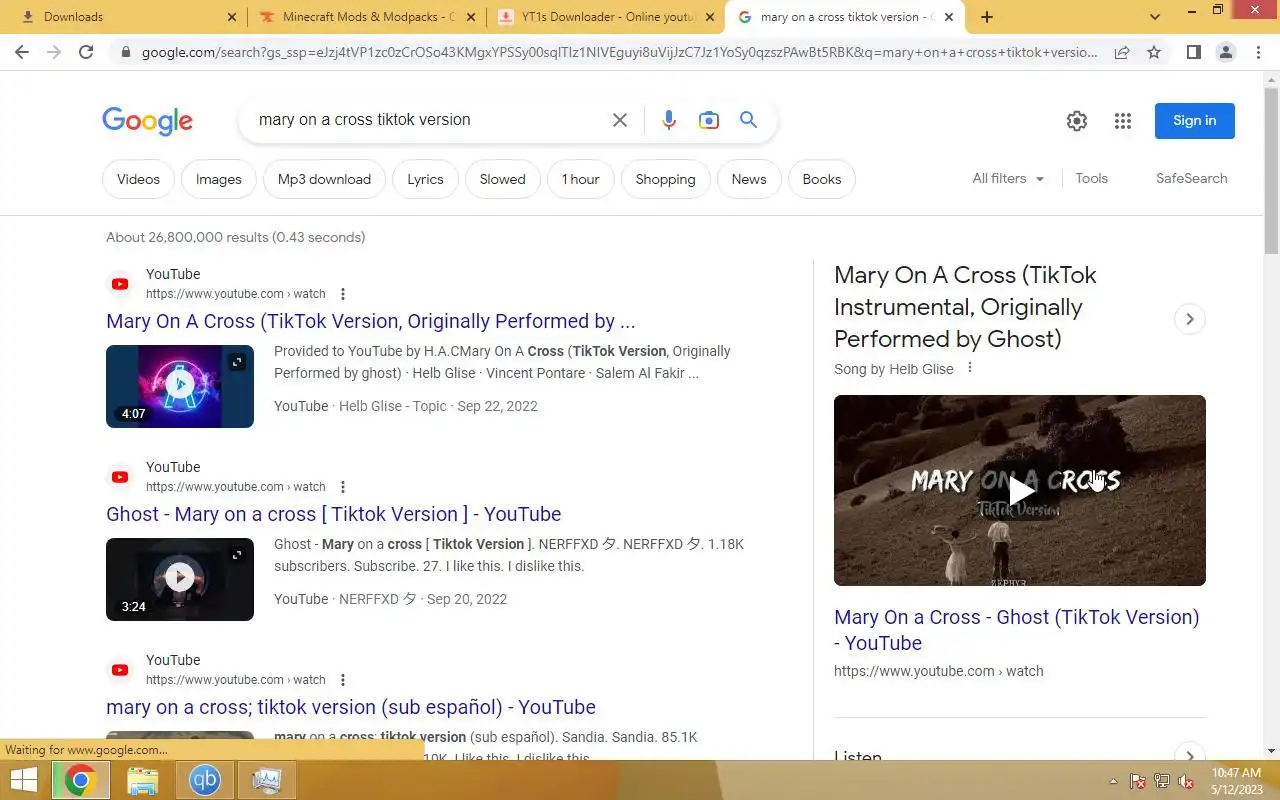Screen dimensions: 1280x800
Task: Open the Chrome profile menu
Action: tap(1225, 52)
